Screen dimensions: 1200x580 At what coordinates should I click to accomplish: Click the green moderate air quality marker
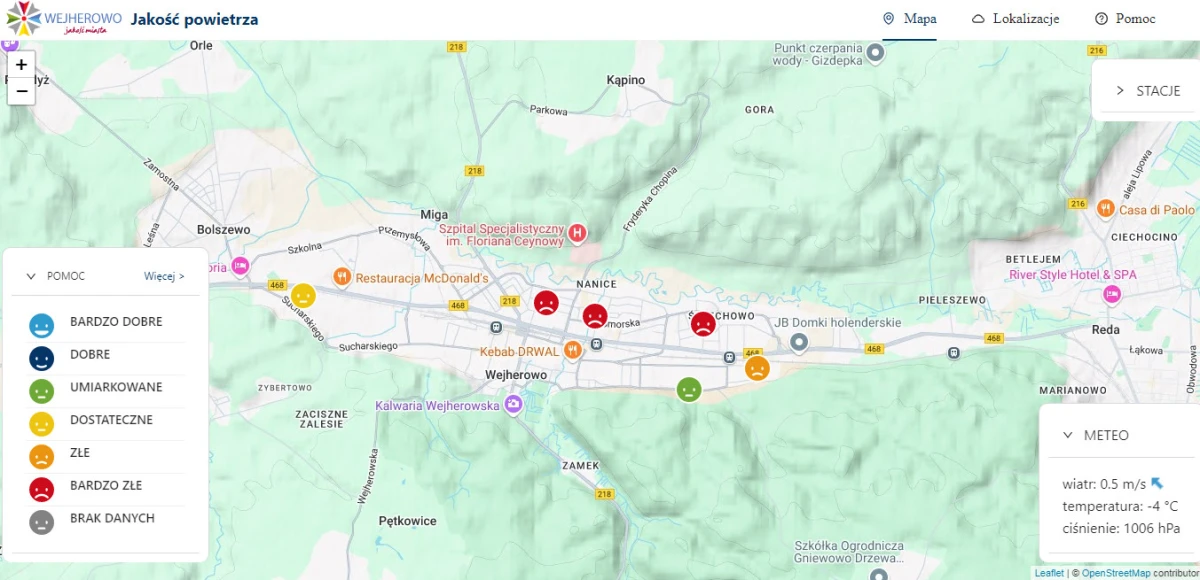point(689,389)
